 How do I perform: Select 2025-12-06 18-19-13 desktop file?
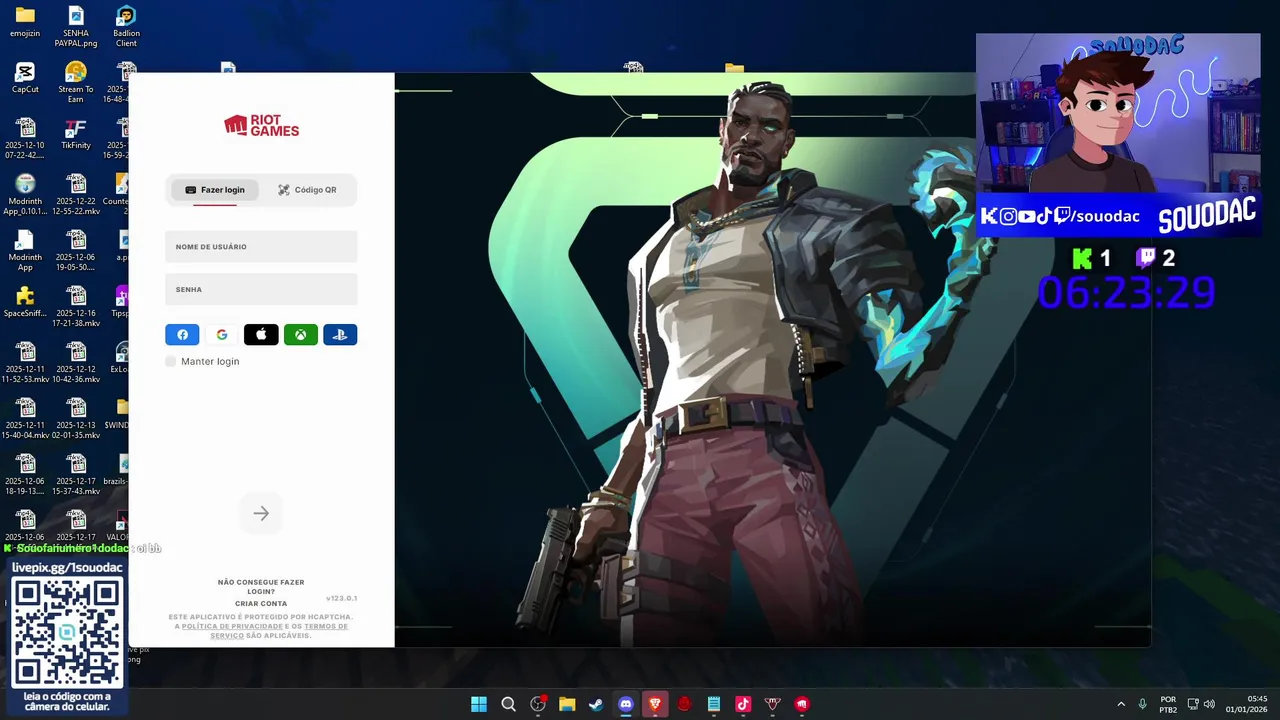(25, 475)
